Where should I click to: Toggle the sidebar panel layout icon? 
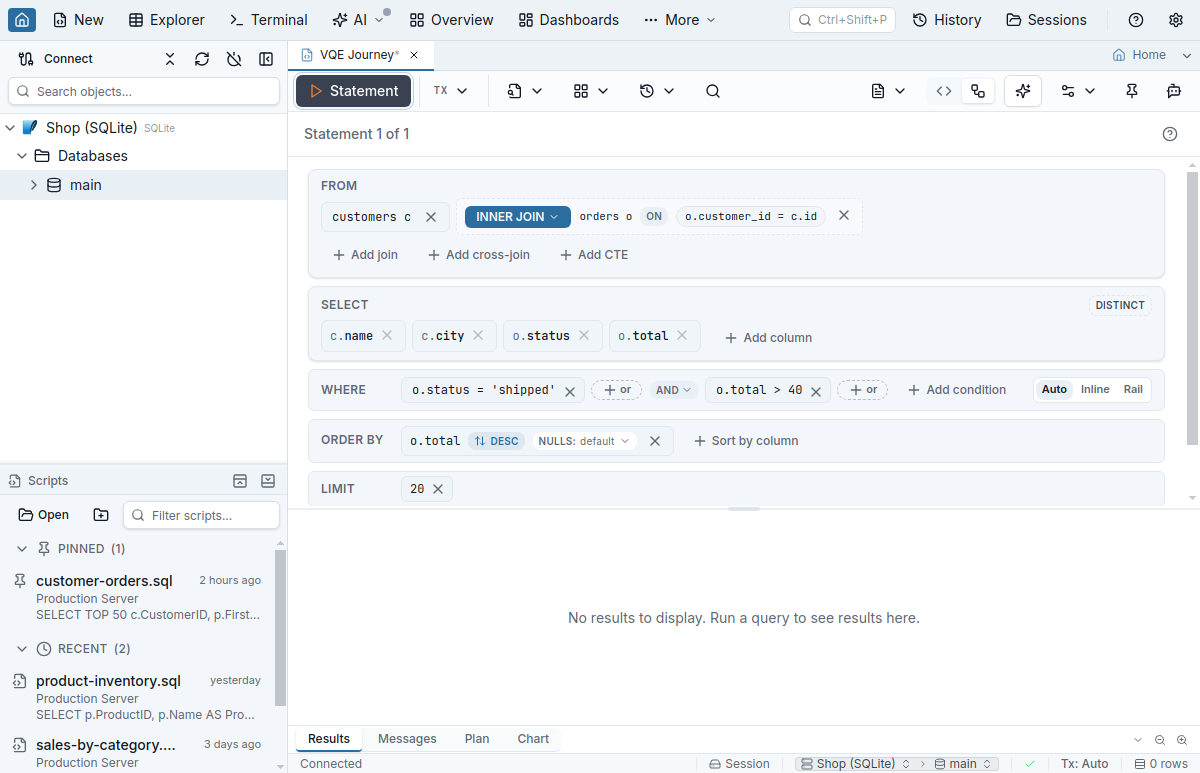click(266, 59)
